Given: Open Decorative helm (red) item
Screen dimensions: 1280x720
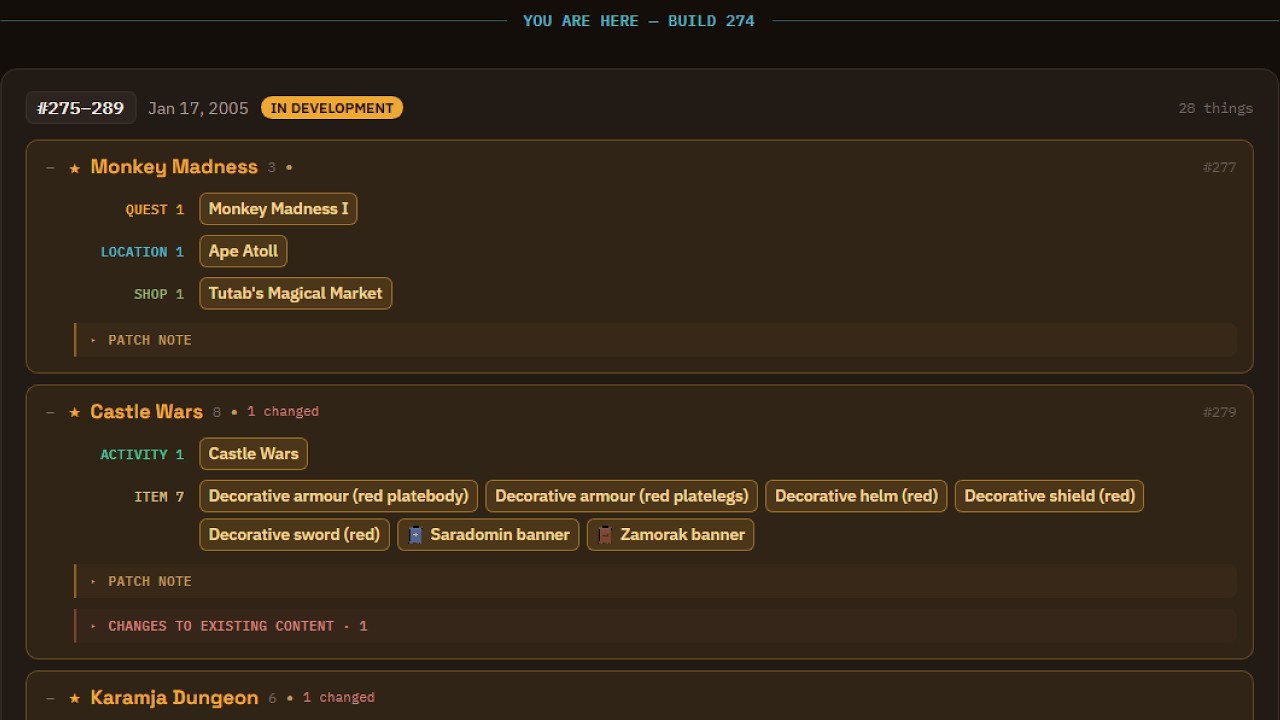Looking at the screenshot, I should coord(856,496).
